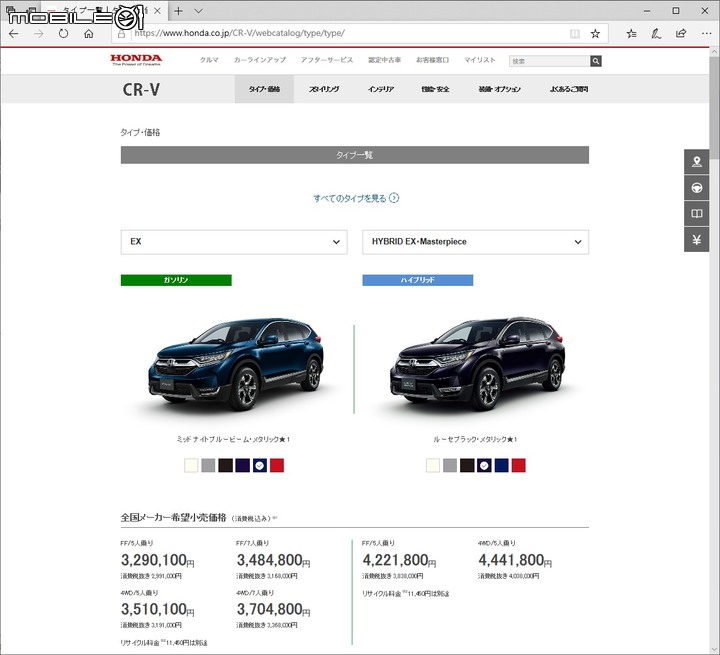Pick the red swatch for HYBRID EX・Masterpiece
720x655 pixels.
(x=518, y=465)
